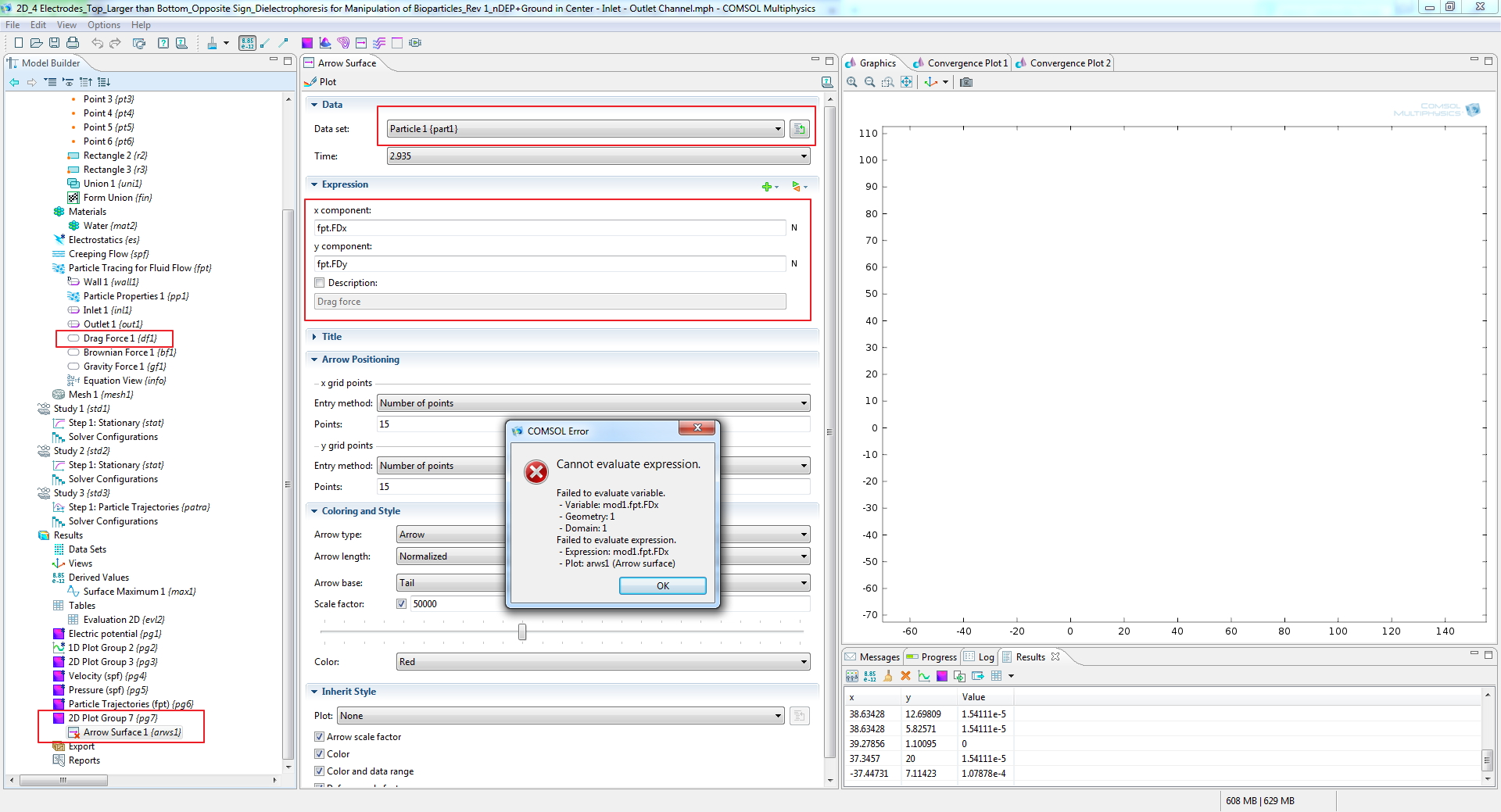
Task: Uncheck Color and data range checkbox
Action: pos(319,771)
